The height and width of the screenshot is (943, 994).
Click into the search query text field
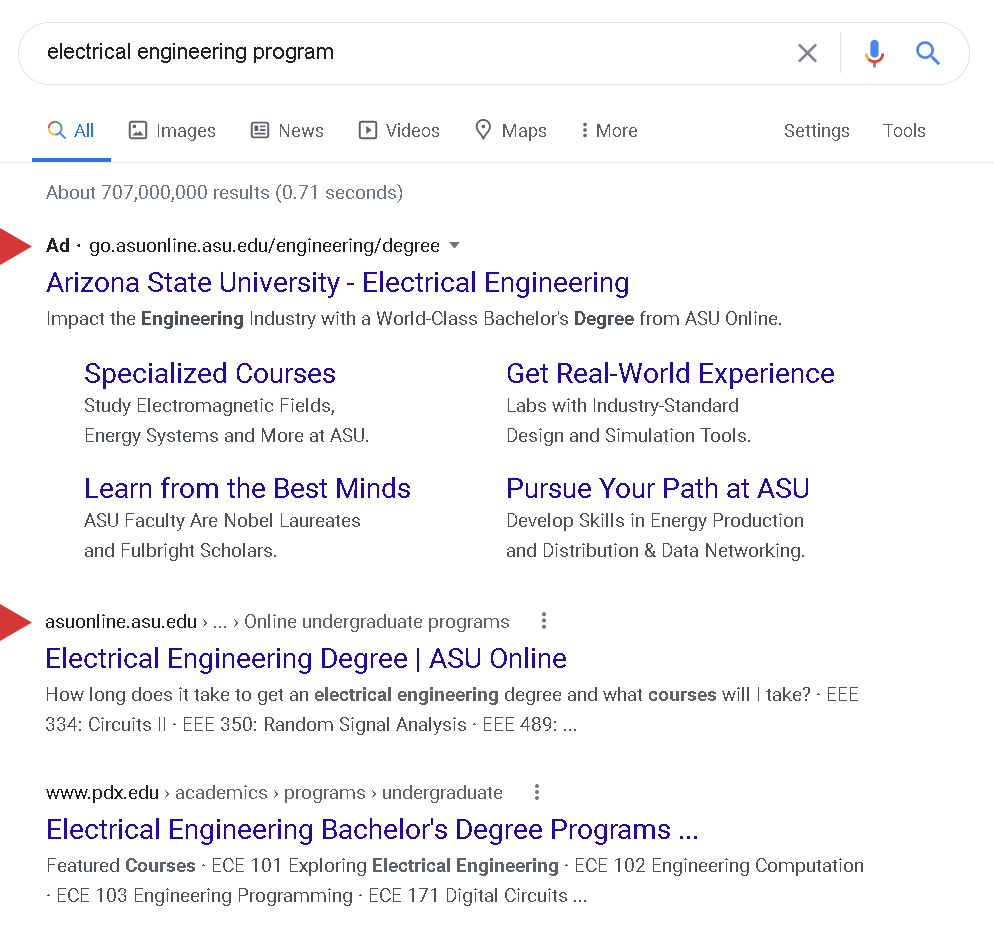pos(400,52)
